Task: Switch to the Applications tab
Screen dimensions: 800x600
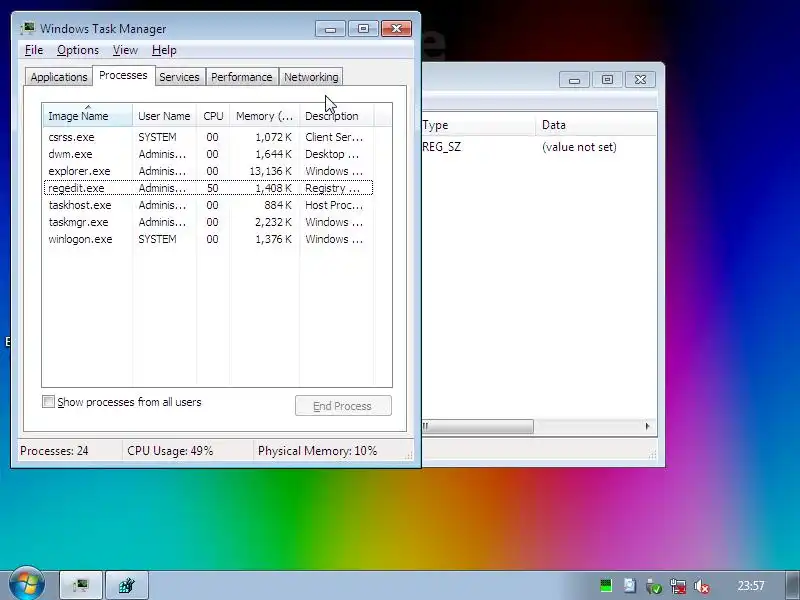Action: pos(59,77)
